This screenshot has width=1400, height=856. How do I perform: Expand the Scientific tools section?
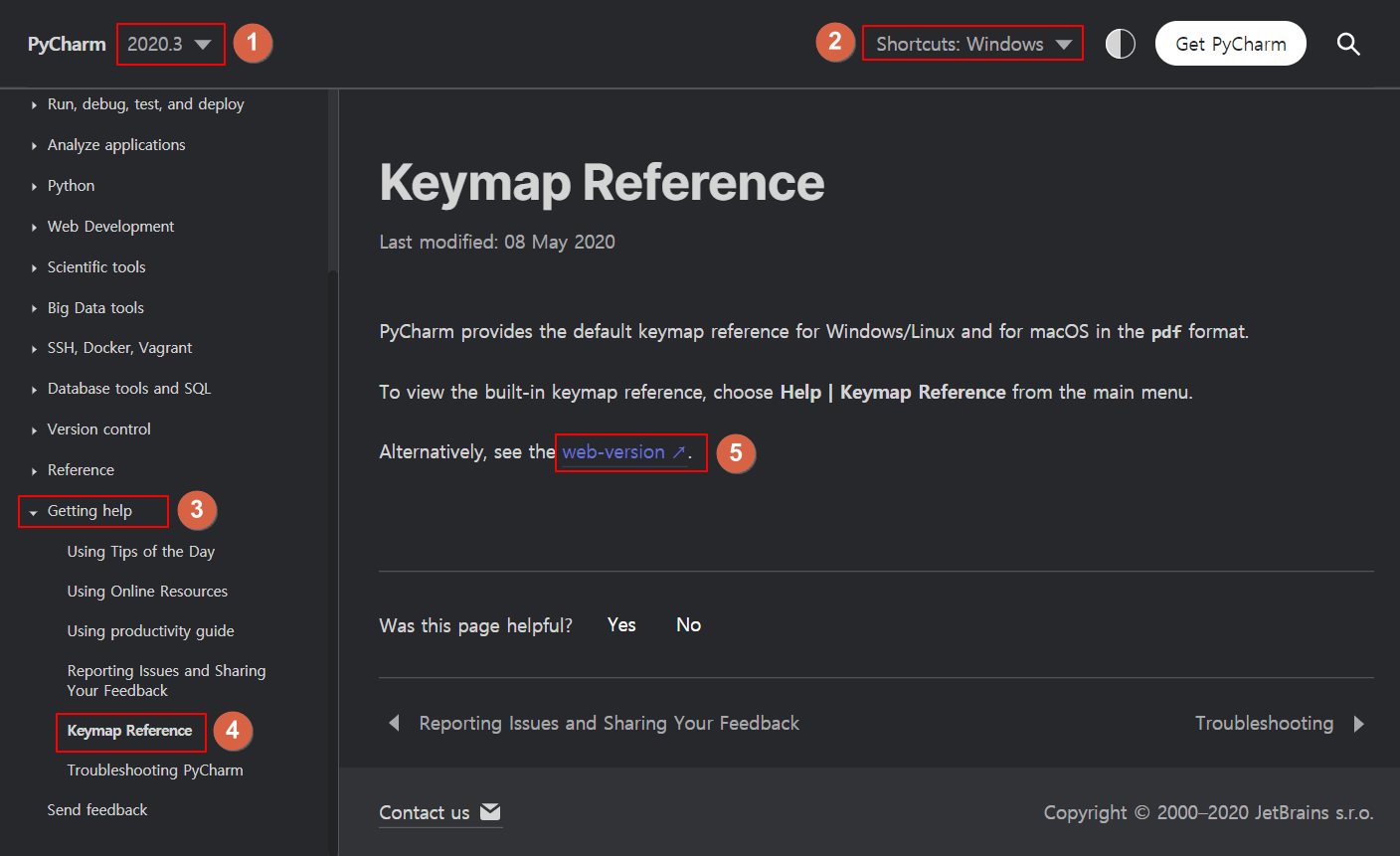(96, 267)
